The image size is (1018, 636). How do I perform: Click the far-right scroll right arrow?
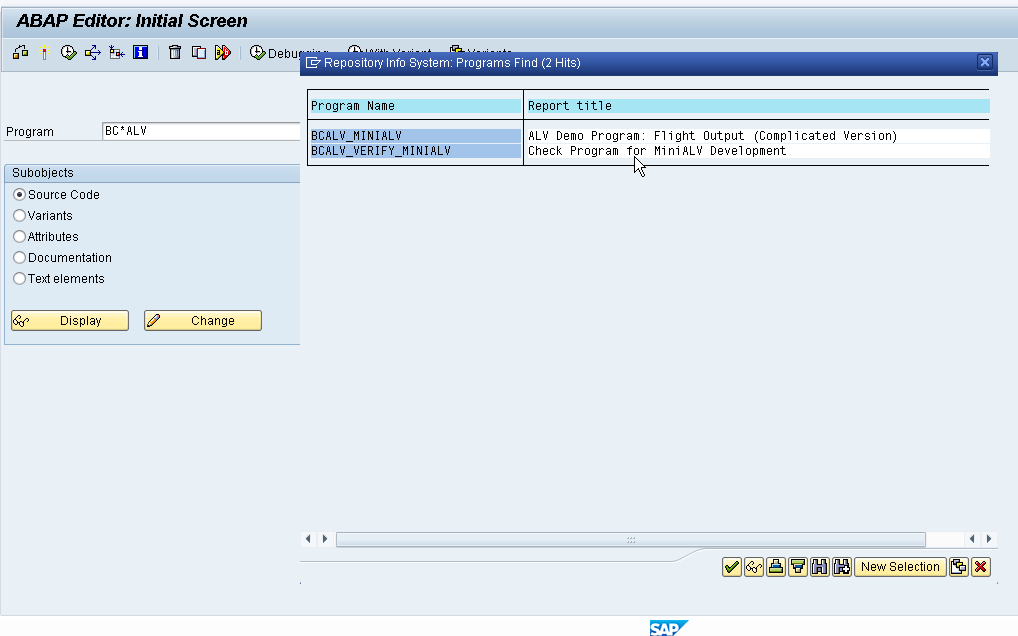[989, 539]
